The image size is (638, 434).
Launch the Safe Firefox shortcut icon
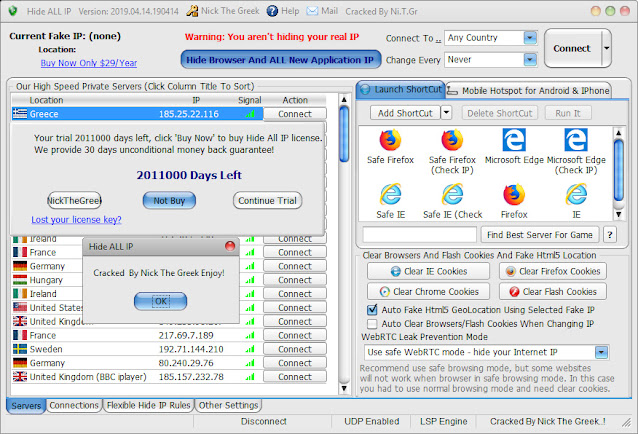pyautogui.click(x=390, y=140)
